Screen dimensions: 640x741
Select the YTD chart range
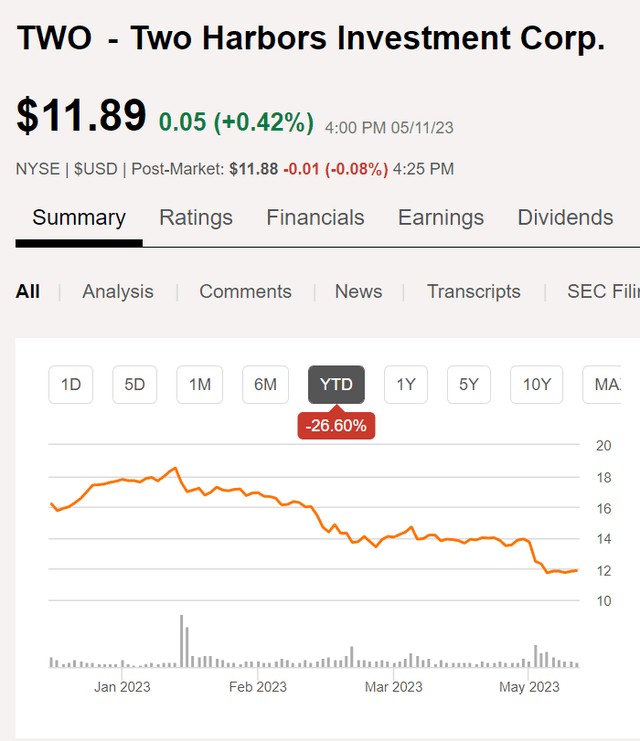336,384
